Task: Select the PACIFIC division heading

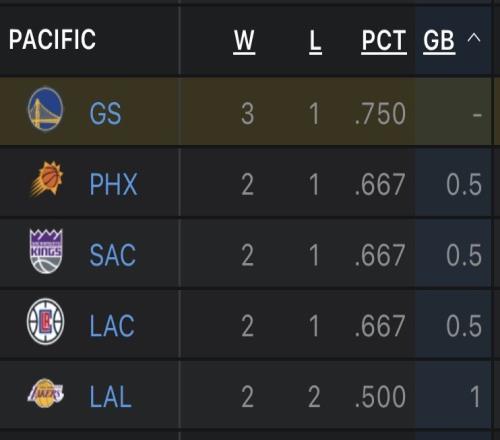Action: pos(52,39)
